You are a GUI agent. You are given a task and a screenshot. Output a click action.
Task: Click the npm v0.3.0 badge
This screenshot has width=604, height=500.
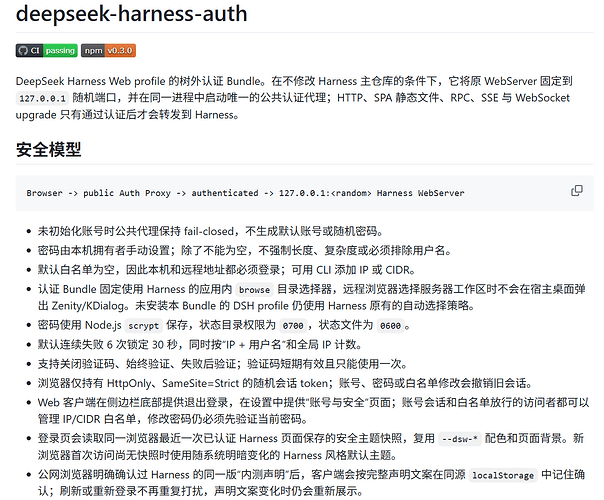coord(108,50)
